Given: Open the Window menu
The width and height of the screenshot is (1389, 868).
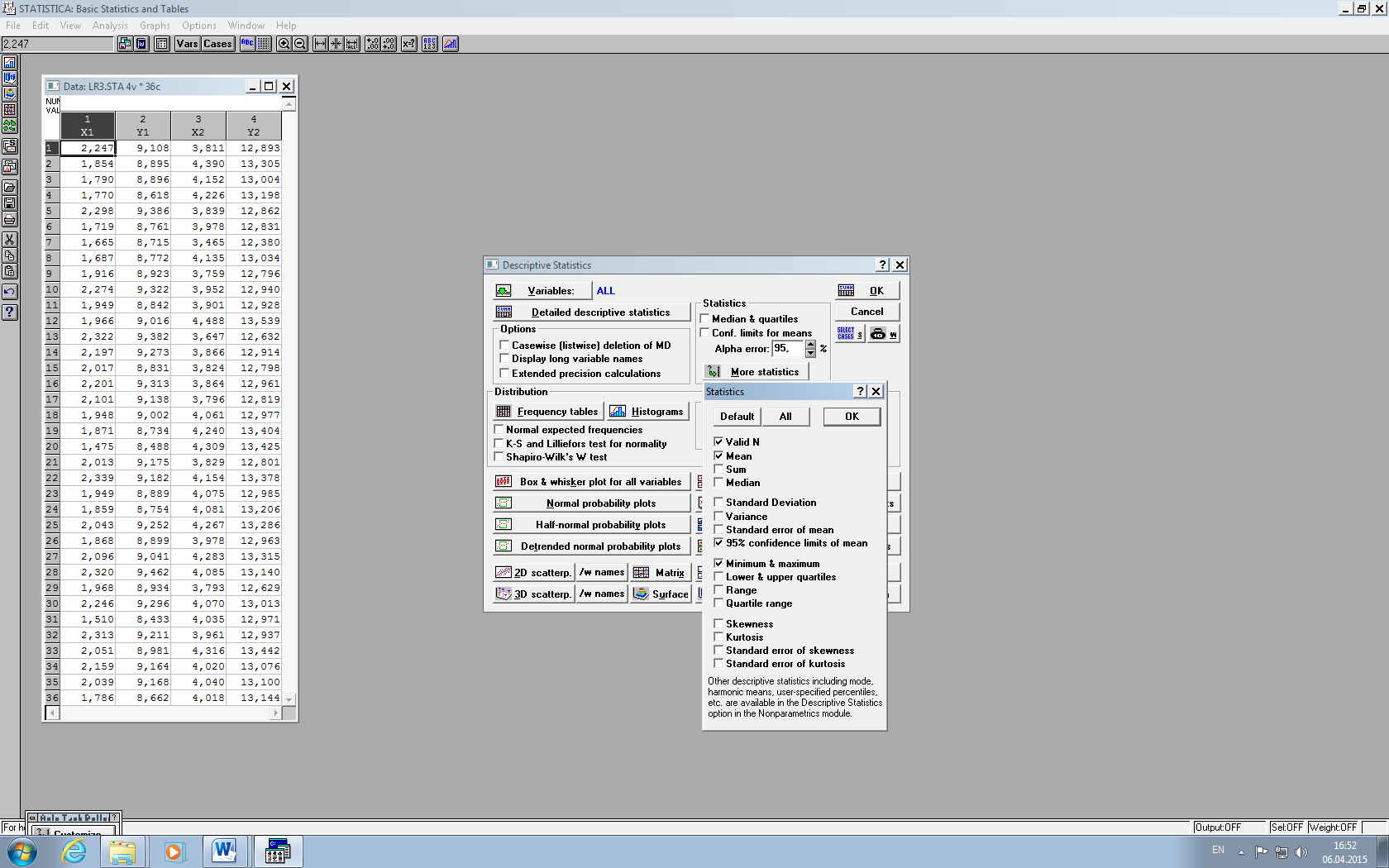Looking at the screenshot, I should pyautogui.click(x=246, y=26).
